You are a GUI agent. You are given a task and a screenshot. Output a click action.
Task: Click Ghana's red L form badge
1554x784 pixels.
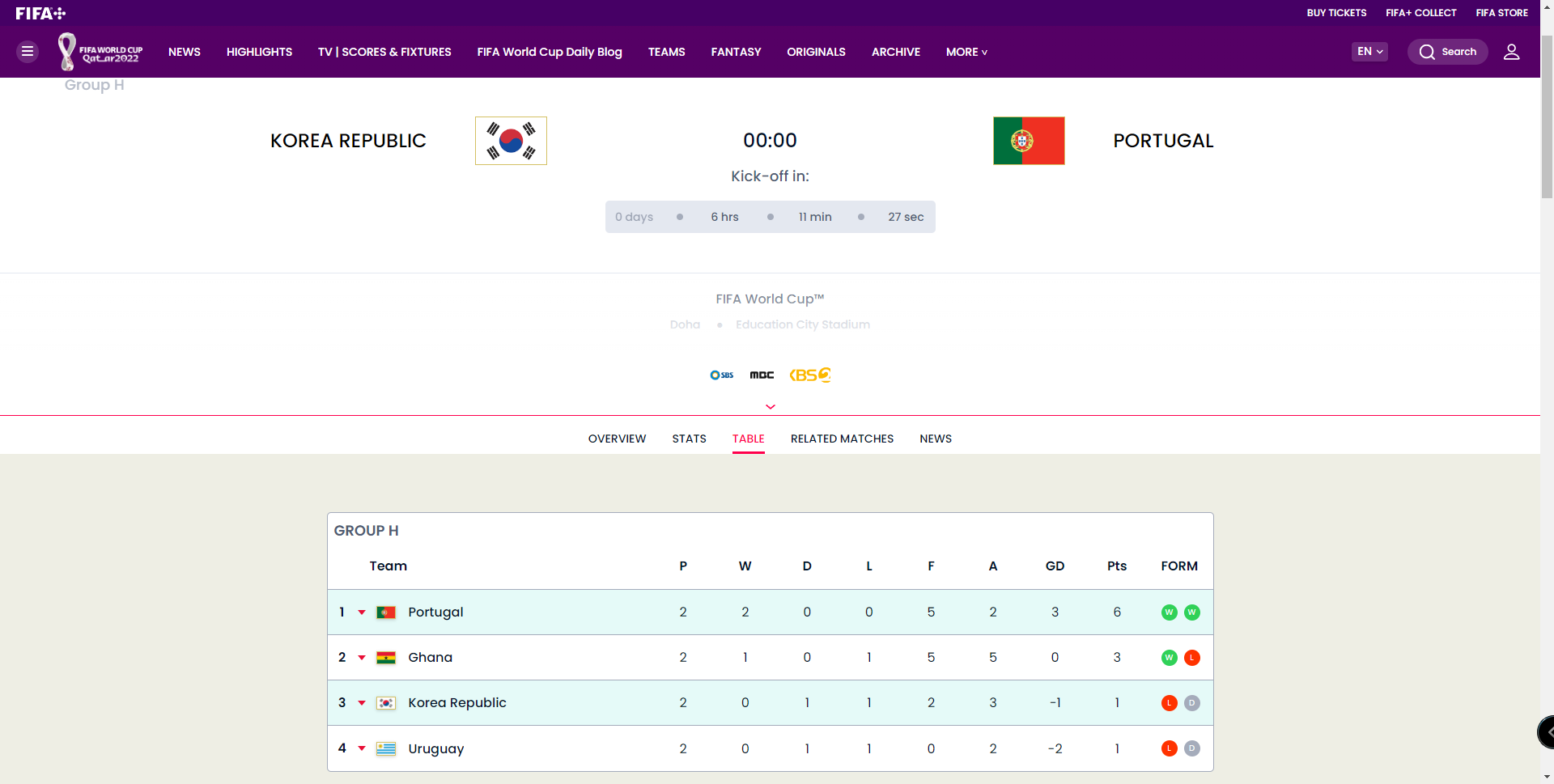1191,658
